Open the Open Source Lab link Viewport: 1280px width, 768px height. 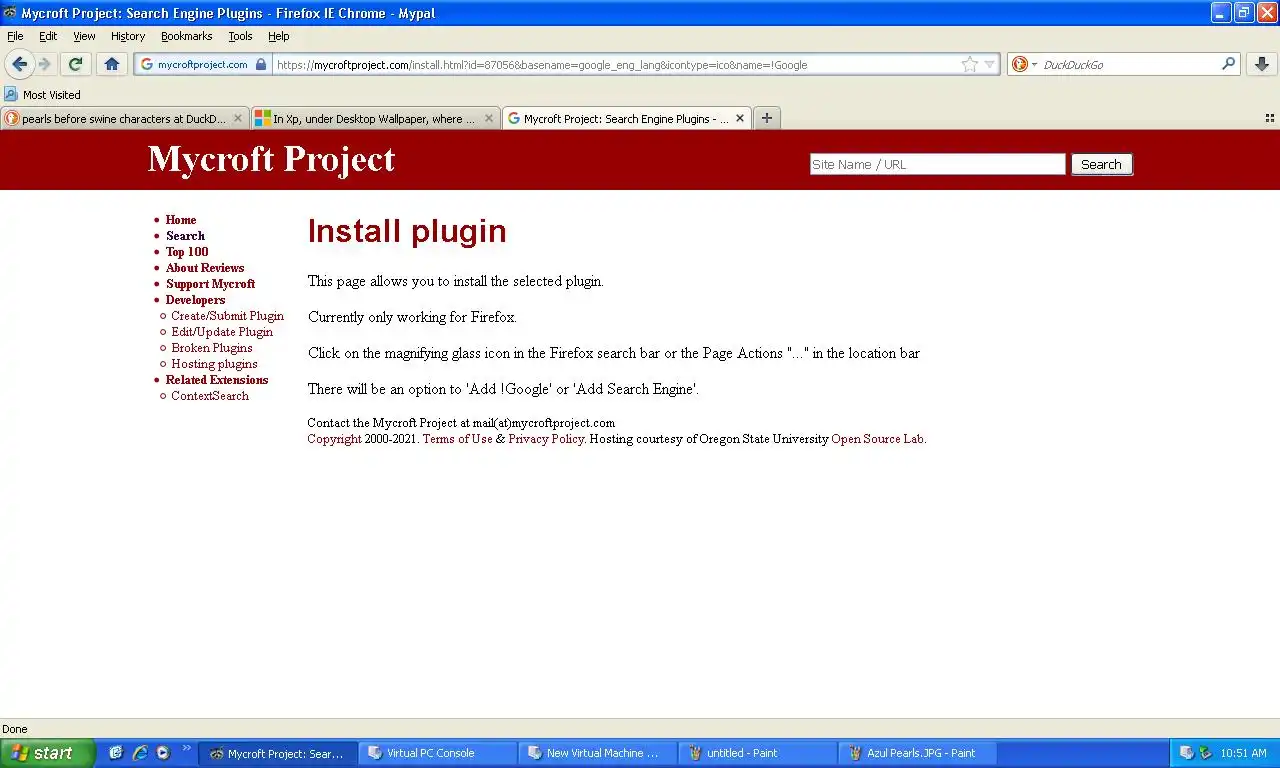pyautogui.click(x=877, y=439)
